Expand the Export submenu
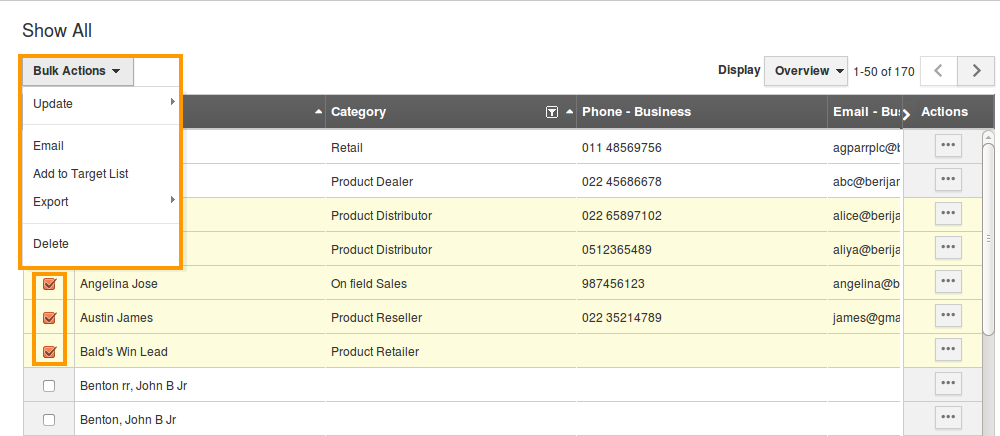The image size is (1000, 436). click(x=100, y=202)
